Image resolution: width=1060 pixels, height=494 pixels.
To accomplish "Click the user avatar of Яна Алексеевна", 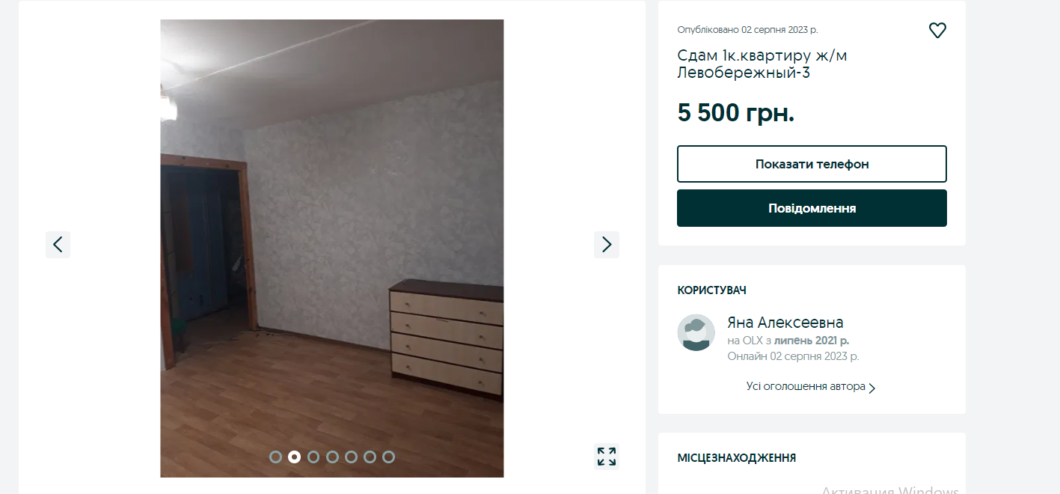I will pos(696,332).
